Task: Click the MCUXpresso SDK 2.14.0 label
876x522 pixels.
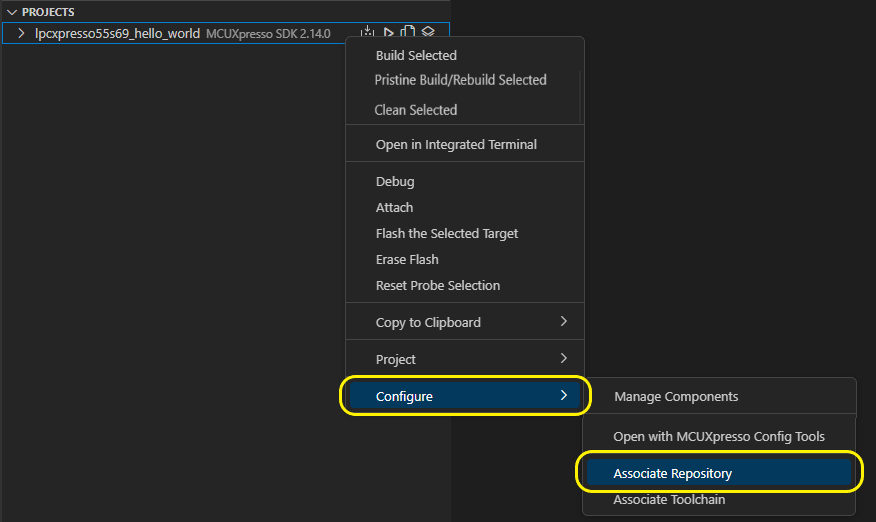Action: pos(268,34)
